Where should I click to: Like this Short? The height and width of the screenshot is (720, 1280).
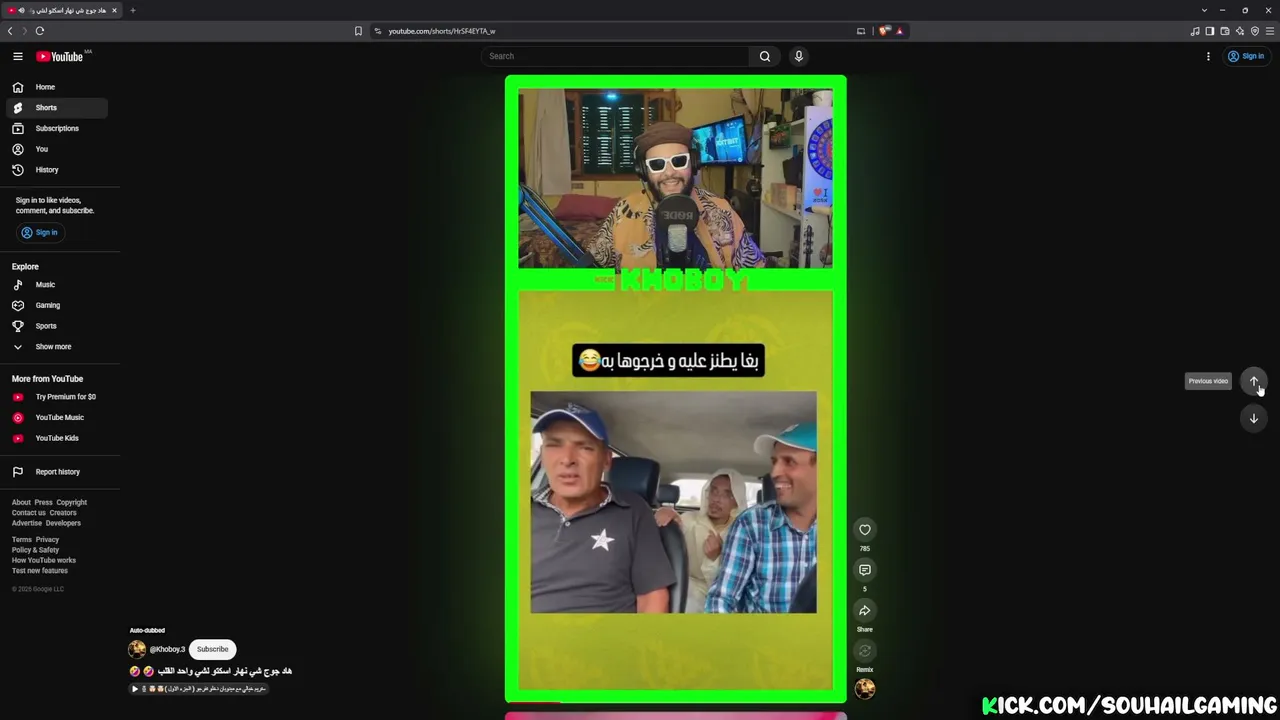(x=865, y=530)
